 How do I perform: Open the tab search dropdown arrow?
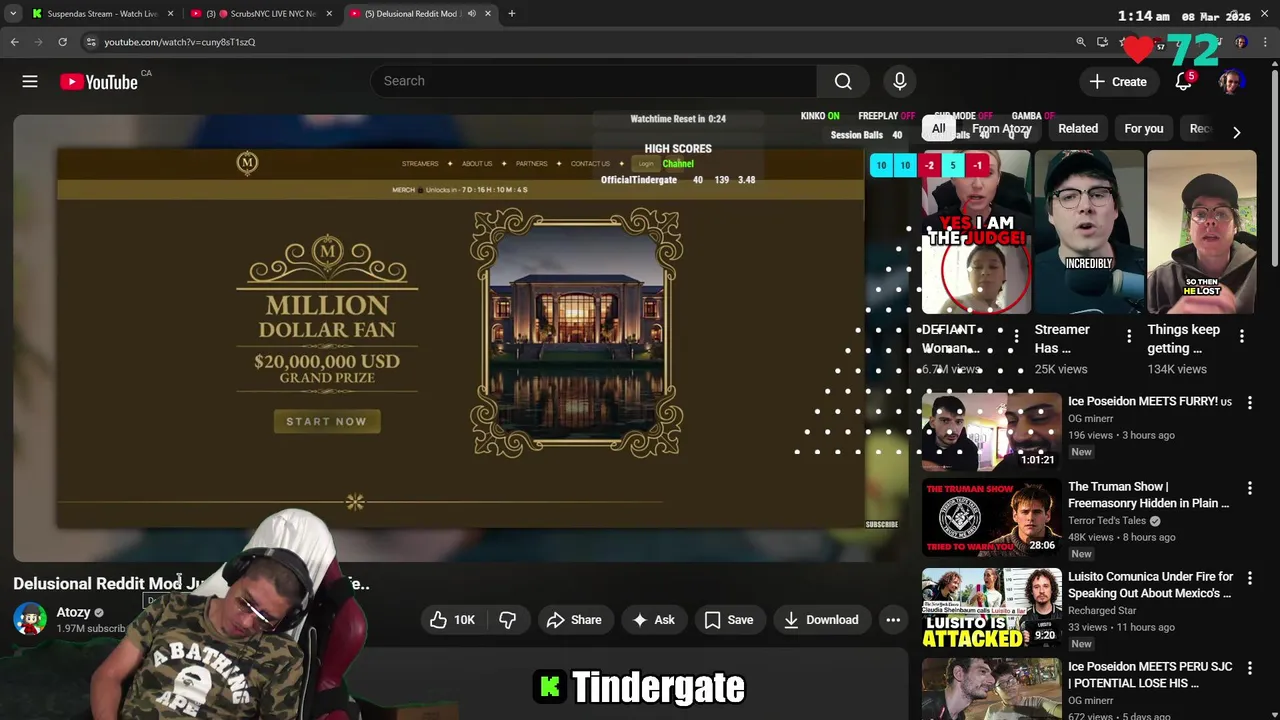(13, 14)
